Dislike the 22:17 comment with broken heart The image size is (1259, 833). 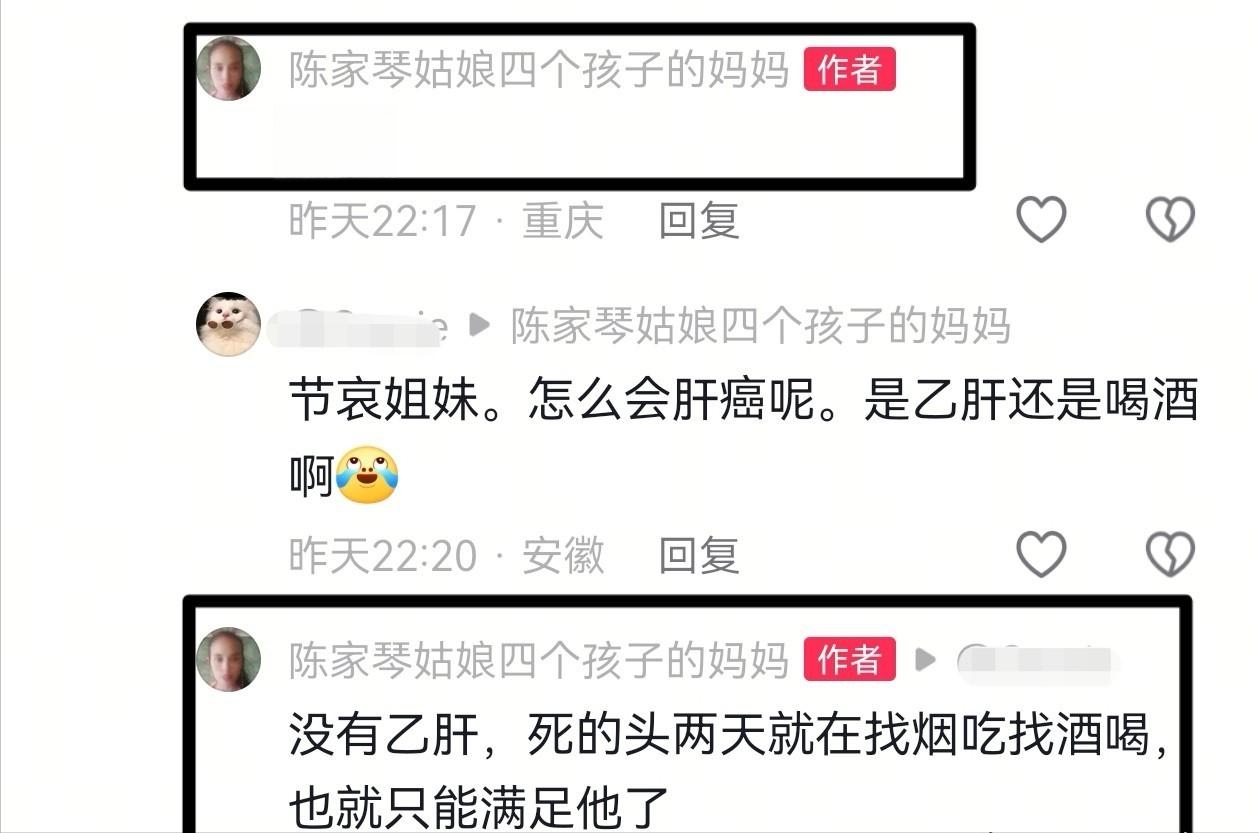[1169, 218]
